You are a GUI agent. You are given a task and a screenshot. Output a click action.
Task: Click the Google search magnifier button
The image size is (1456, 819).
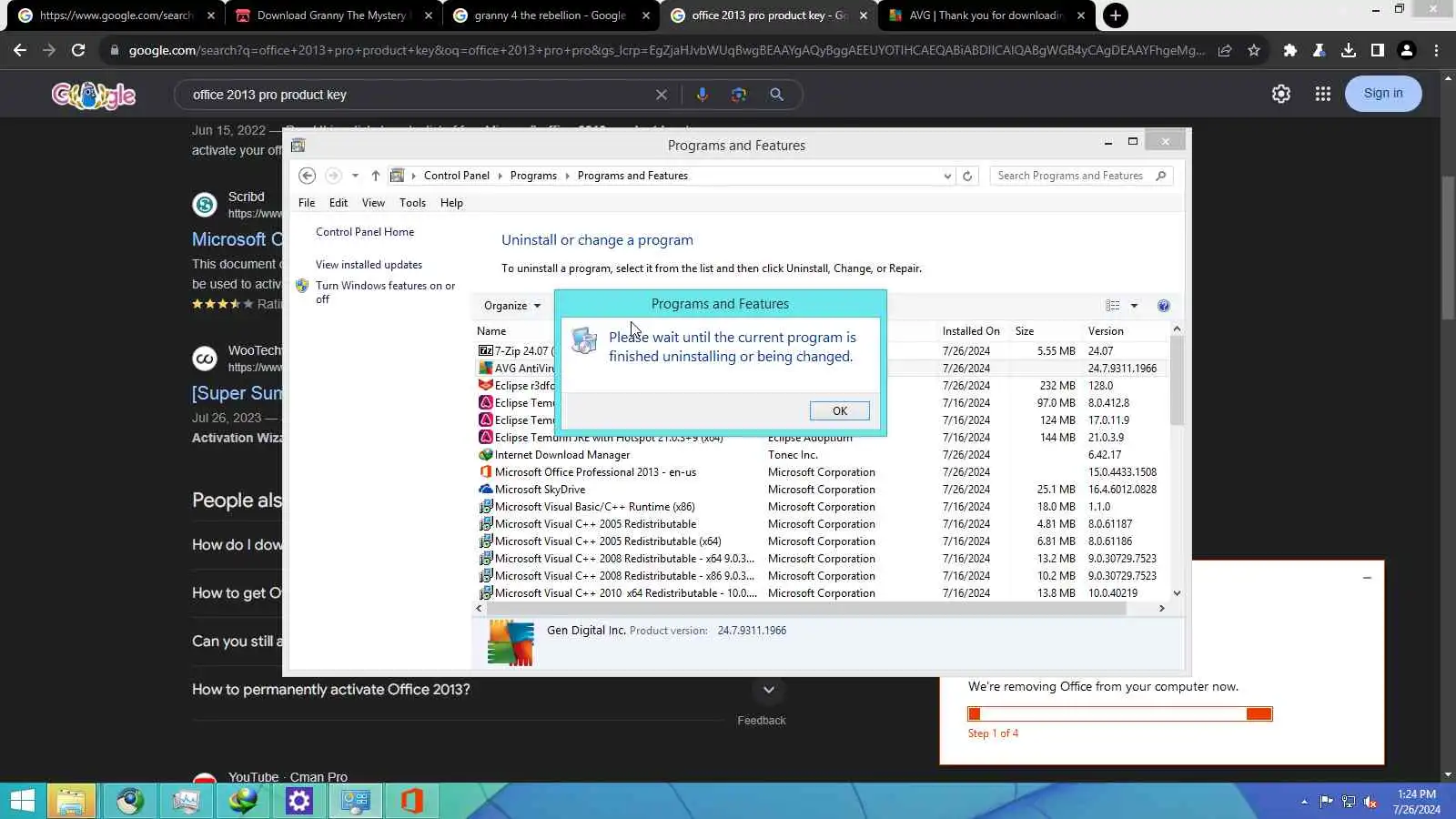(x=776, y=95)
